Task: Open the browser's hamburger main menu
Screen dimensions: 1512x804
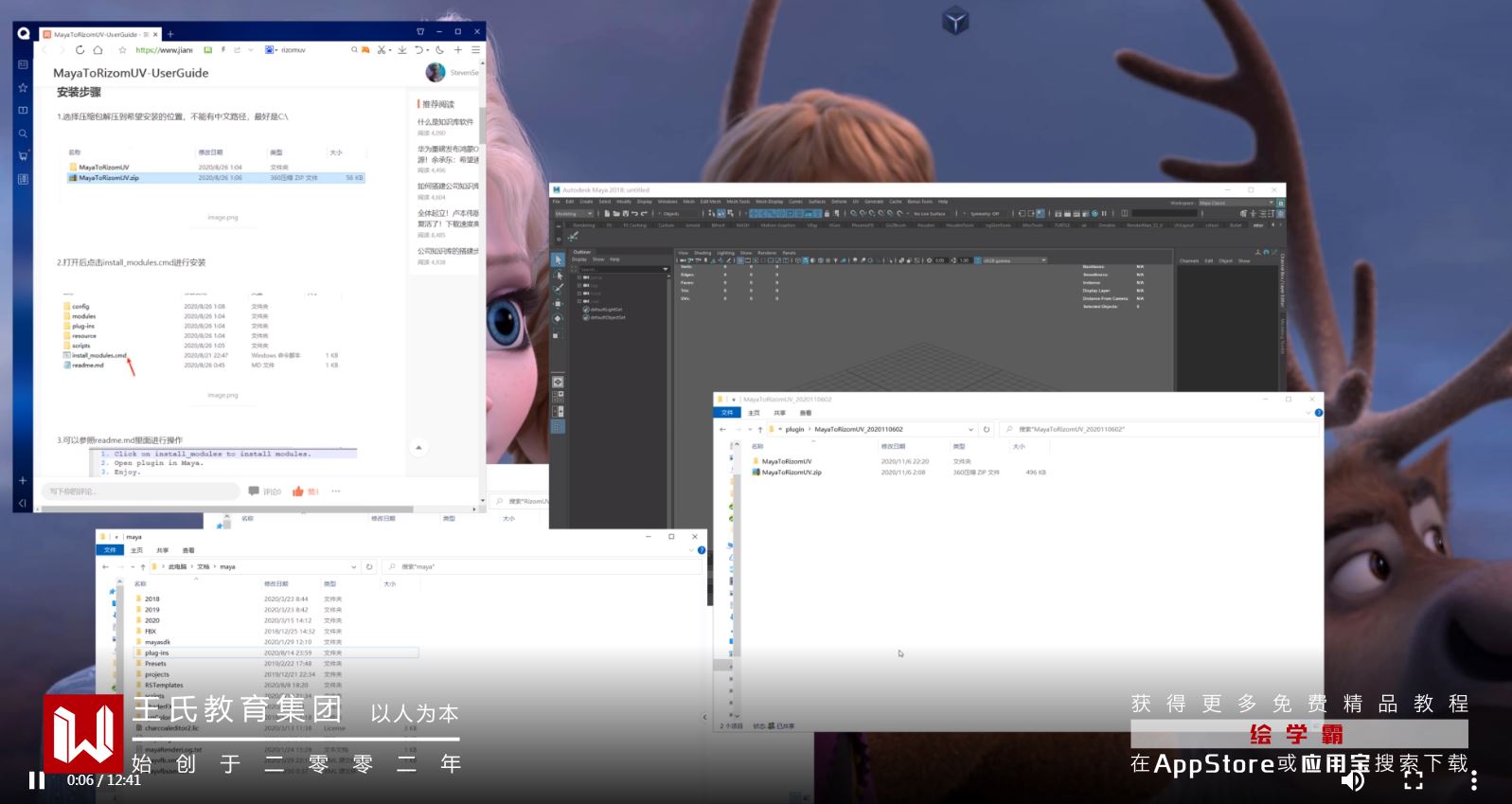Action: 475,50
